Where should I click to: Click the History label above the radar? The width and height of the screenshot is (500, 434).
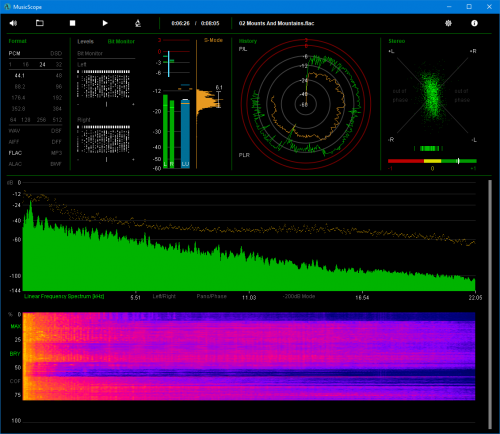248,41
